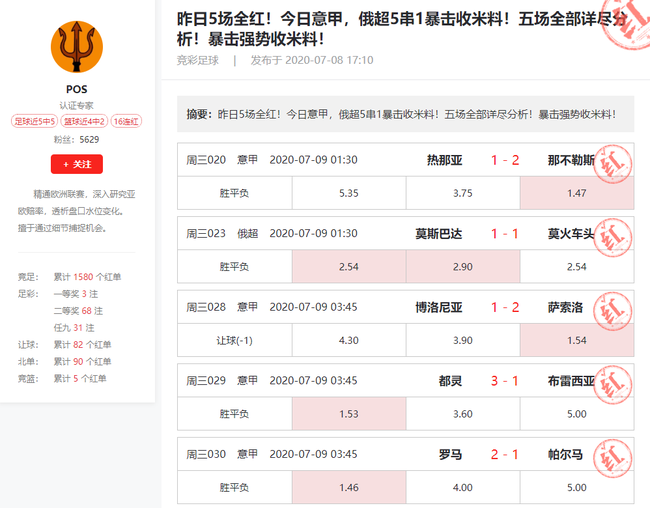This screenshot has height=508, width=650.
Task: Click the 周三029 match code
Action: 206,381
